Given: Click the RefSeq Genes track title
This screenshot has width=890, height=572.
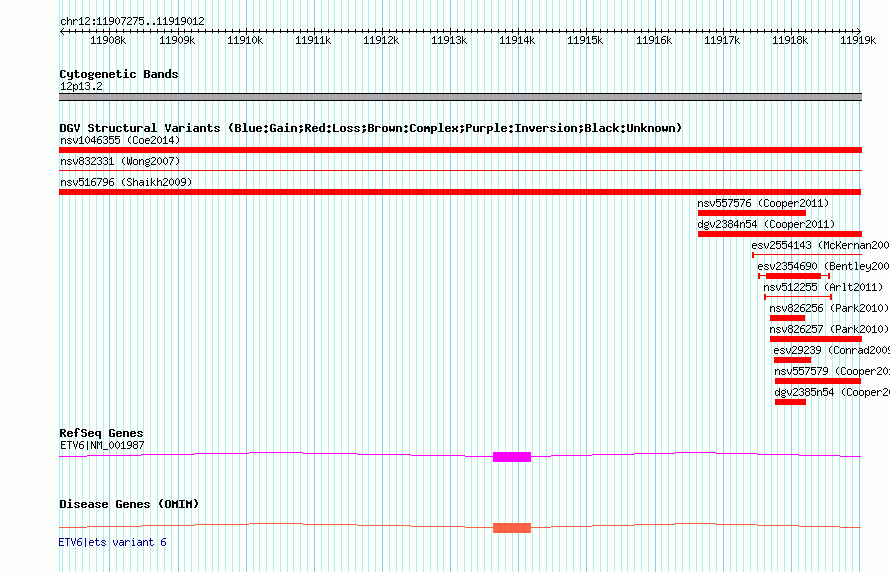Looking at the screenshot, I should tap(102, 433).
